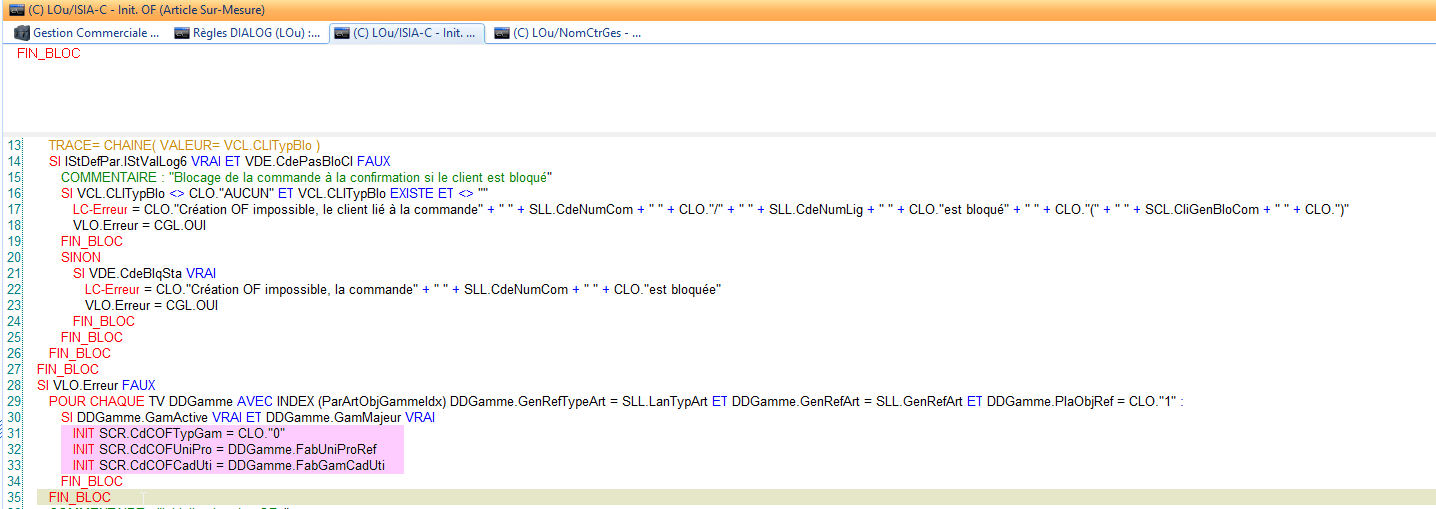Image resolution: width=1436 pixels, height=509 pixels.
Task: Click the POUR CHAQUE TV DDGamme statement
Action: (x=300, y=401)
